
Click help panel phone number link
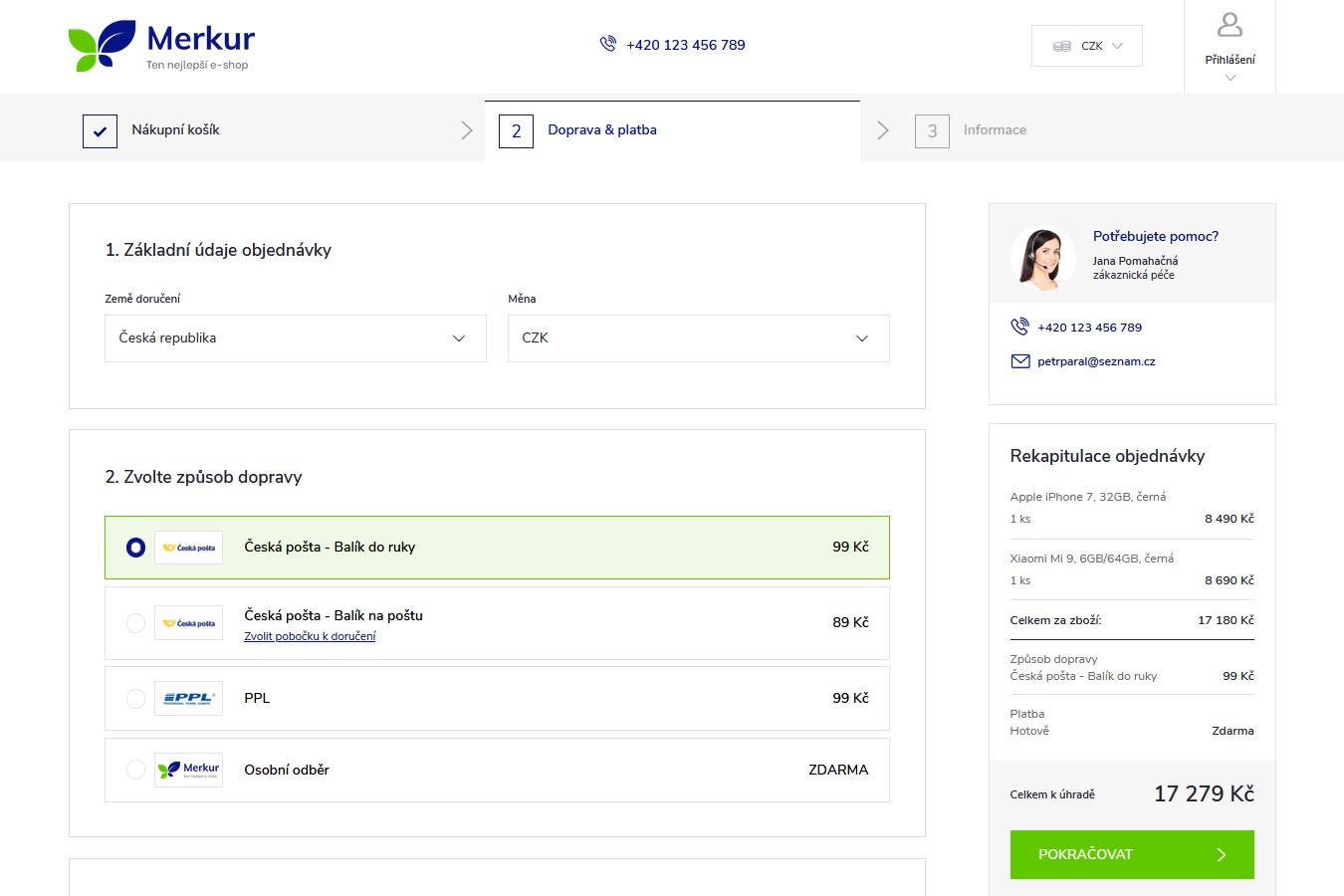1089,327
